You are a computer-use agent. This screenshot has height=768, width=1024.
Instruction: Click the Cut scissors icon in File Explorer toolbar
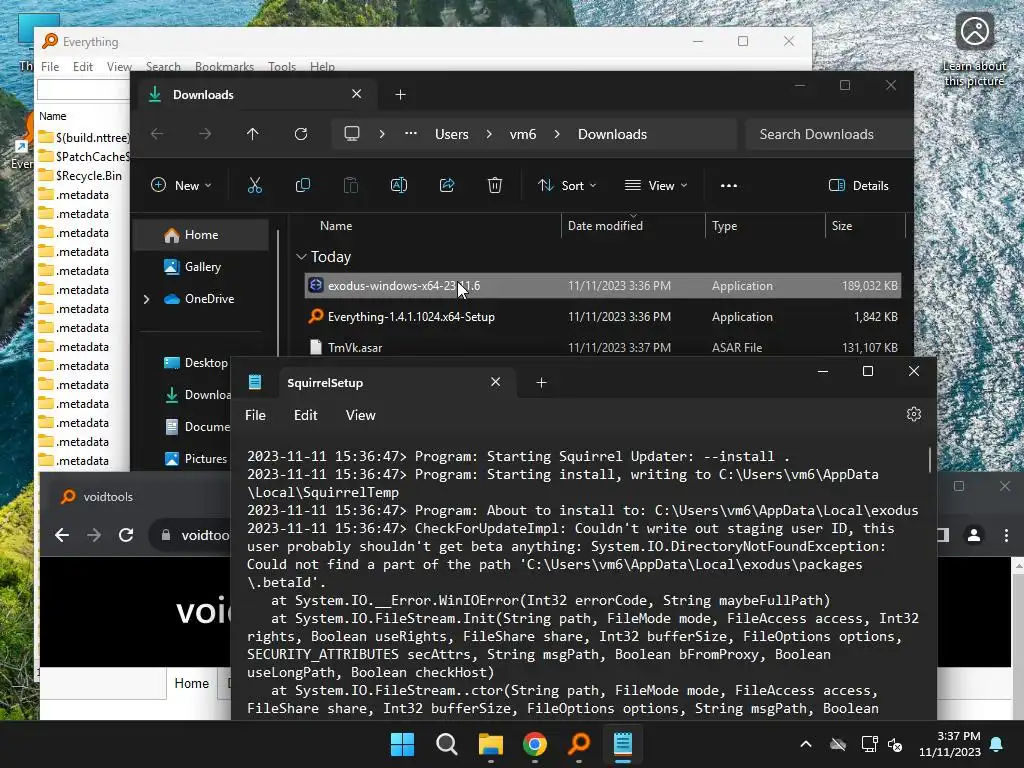coord(255,185)
